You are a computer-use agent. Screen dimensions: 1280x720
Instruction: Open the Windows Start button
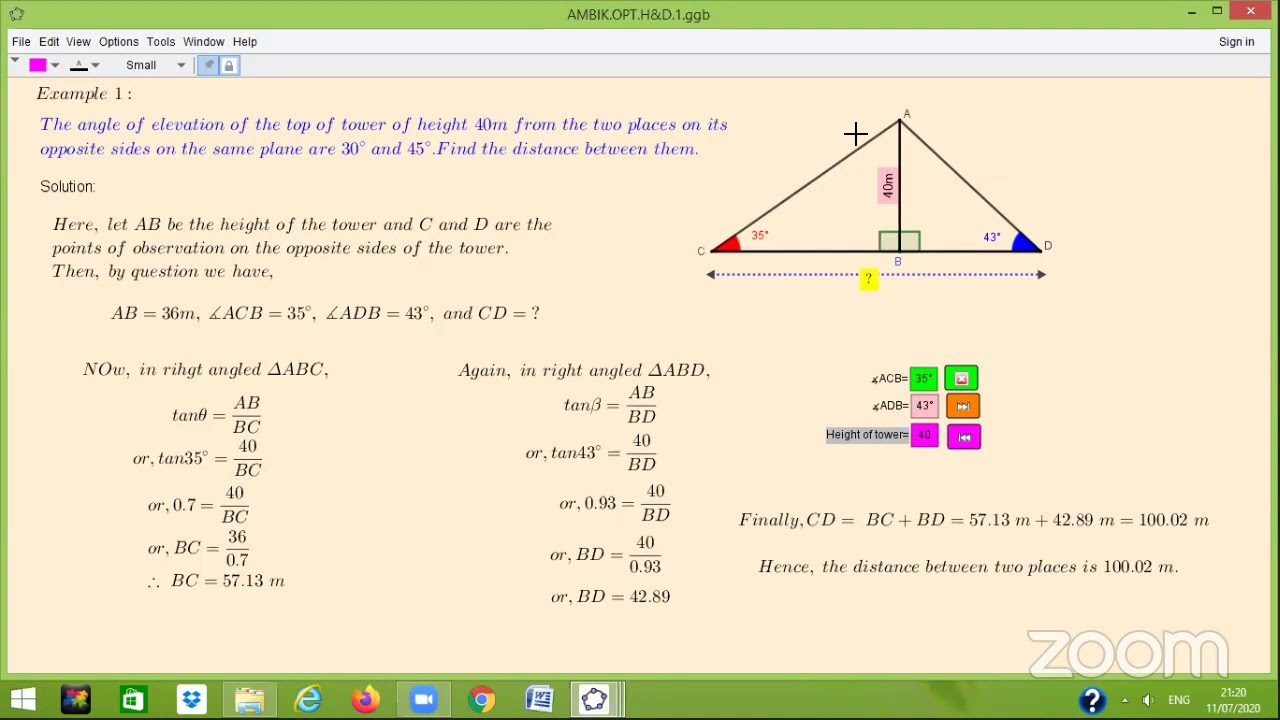point(22,699)
